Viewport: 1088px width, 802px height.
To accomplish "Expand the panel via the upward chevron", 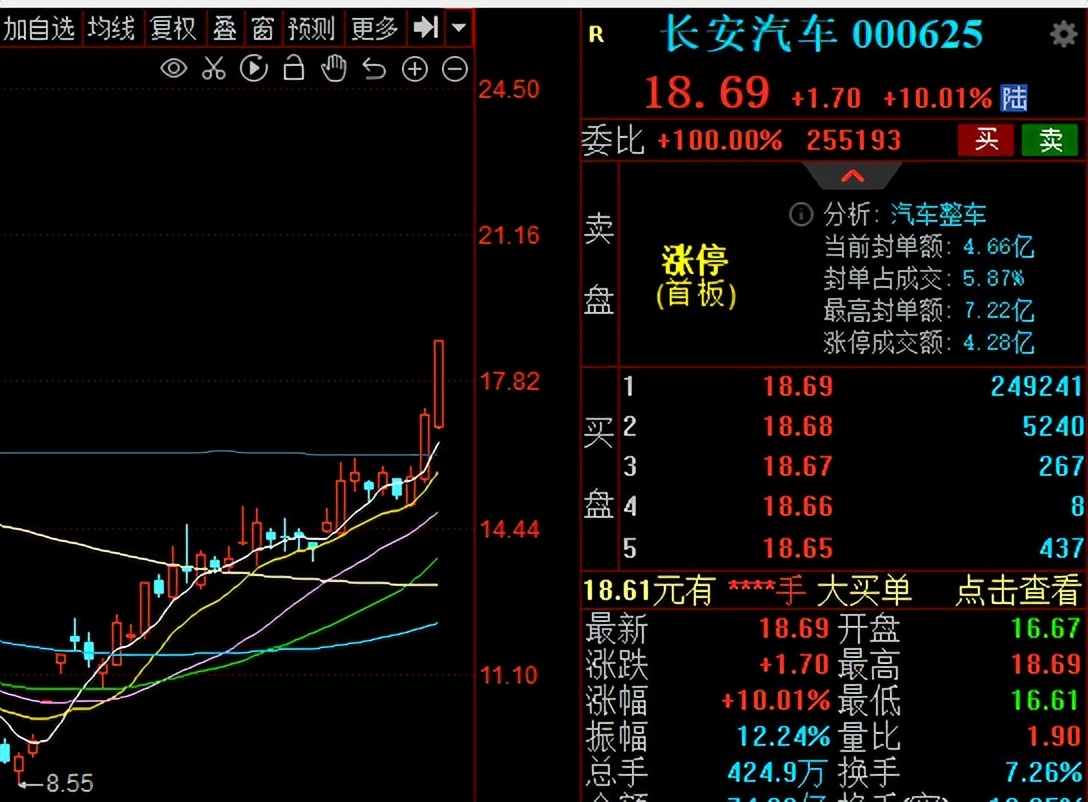I will [852, 176].
